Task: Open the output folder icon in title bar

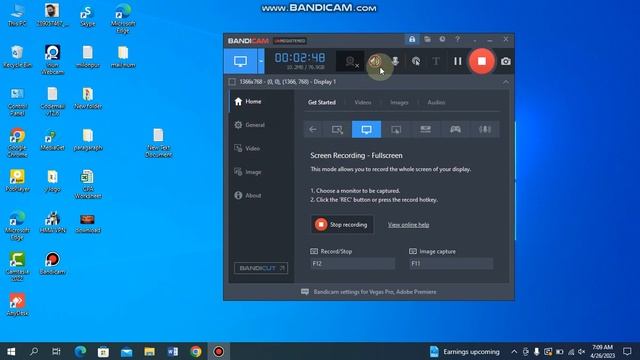Action: coord(427,39)
